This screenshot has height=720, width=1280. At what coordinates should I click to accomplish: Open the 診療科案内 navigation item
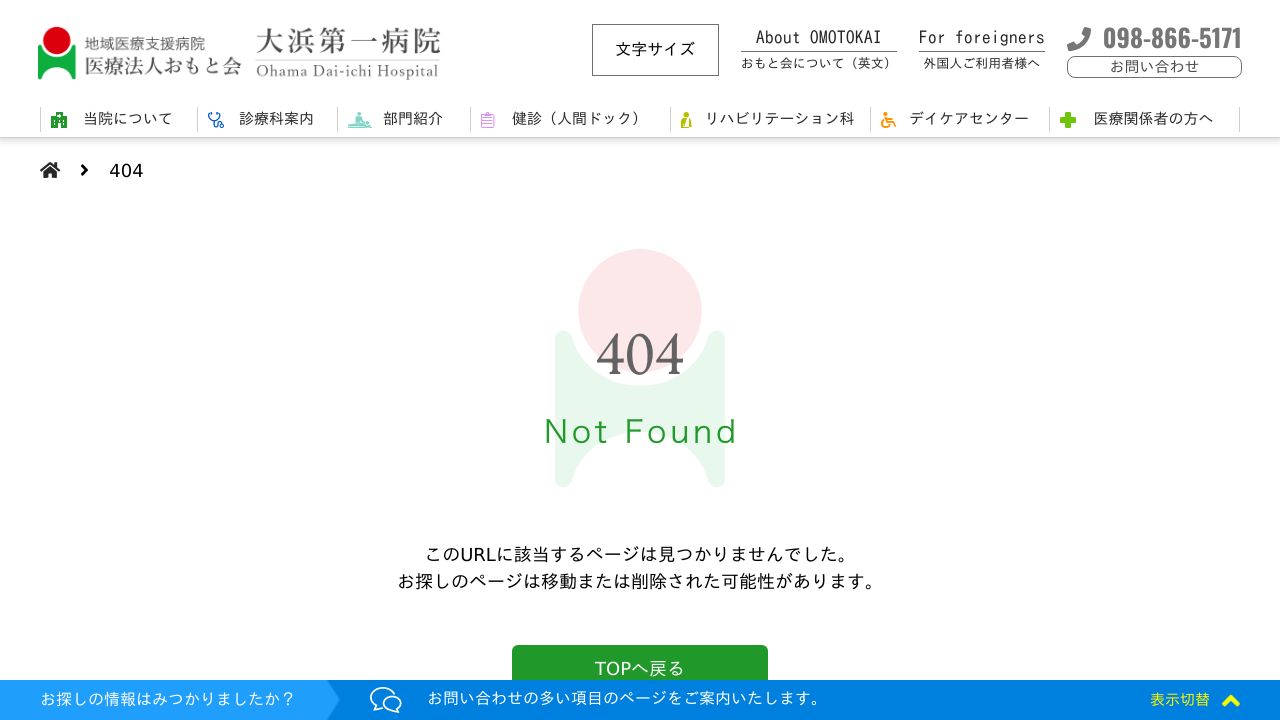pos(276,119)
